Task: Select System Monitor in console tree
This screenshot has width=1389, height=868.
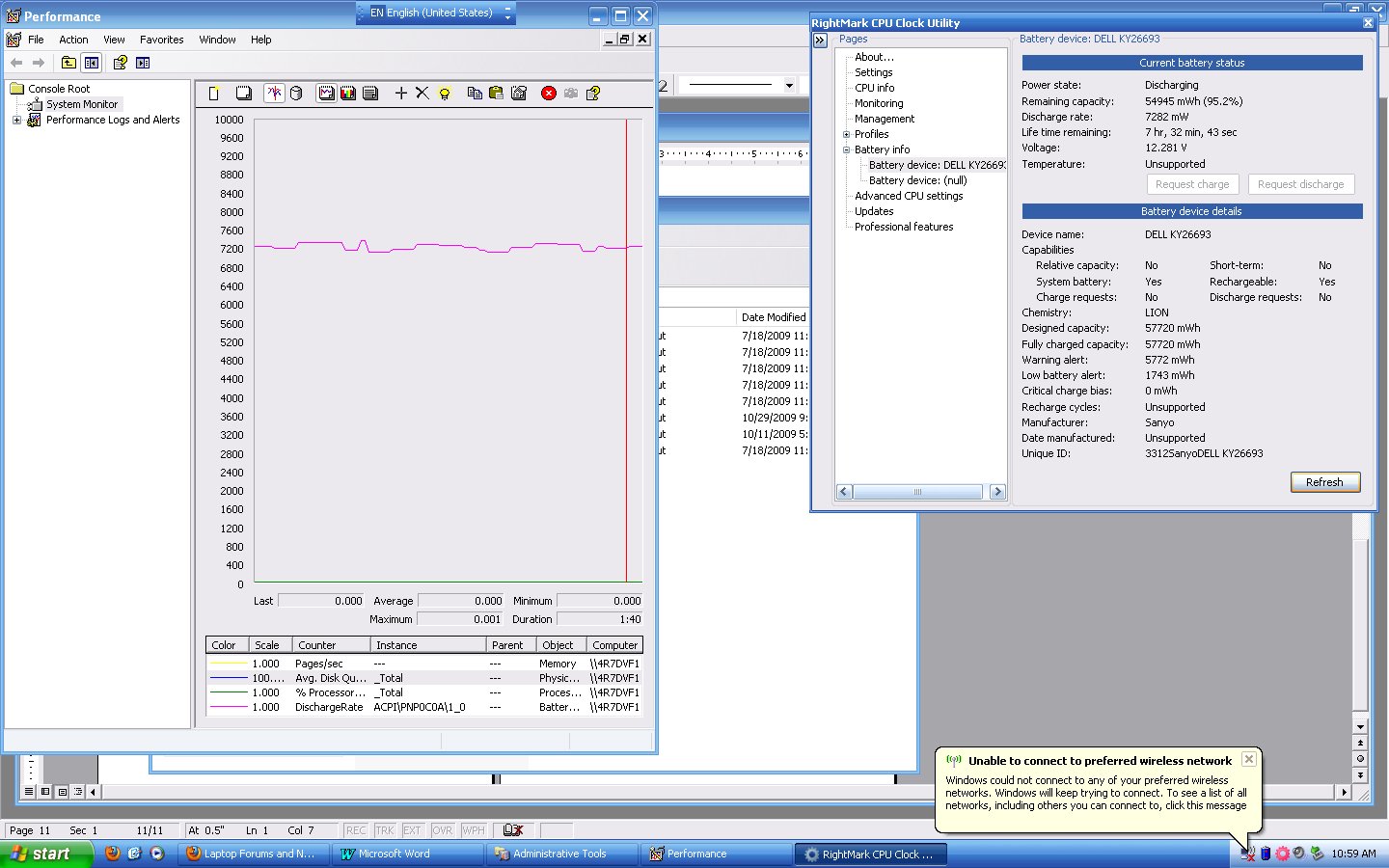Action: click(x=82, y=104)
